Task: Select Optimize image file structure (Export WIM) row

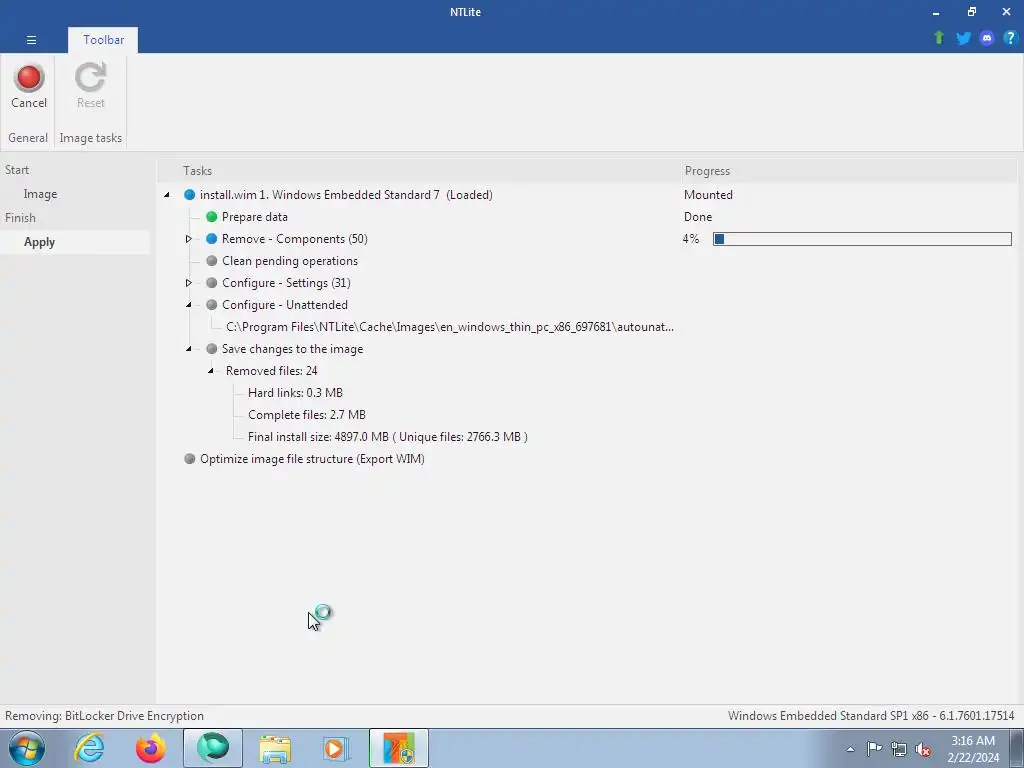Action: pyautogui.click(x=312, y=458)
